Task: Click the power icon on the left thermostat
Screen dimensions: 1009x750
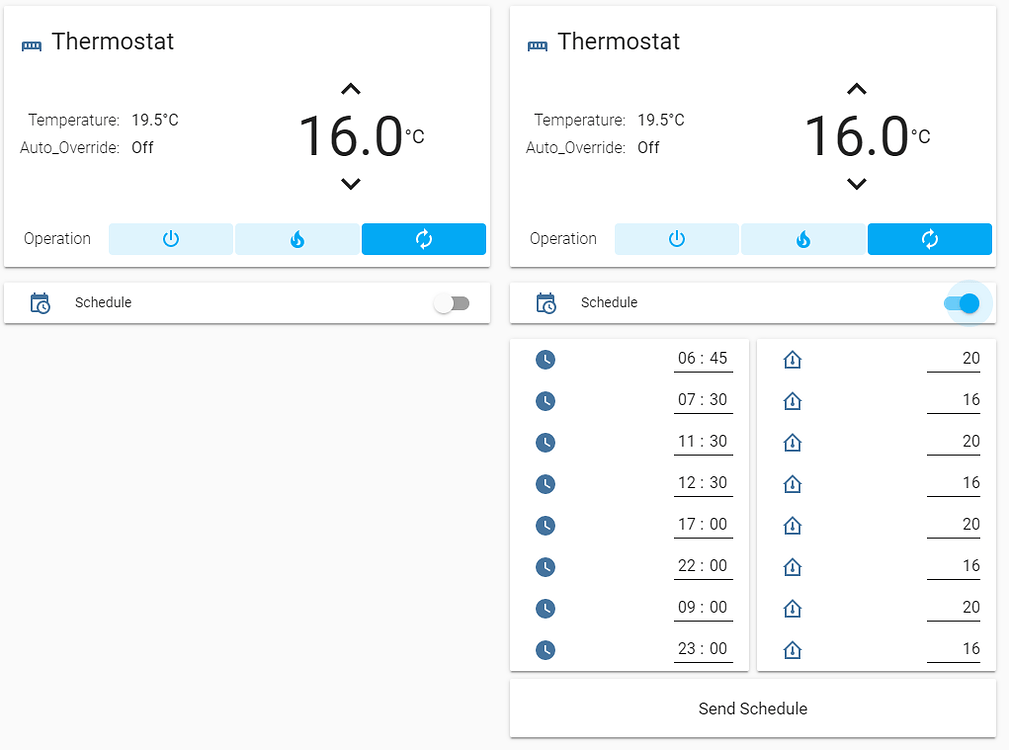Action: [170, 239]
